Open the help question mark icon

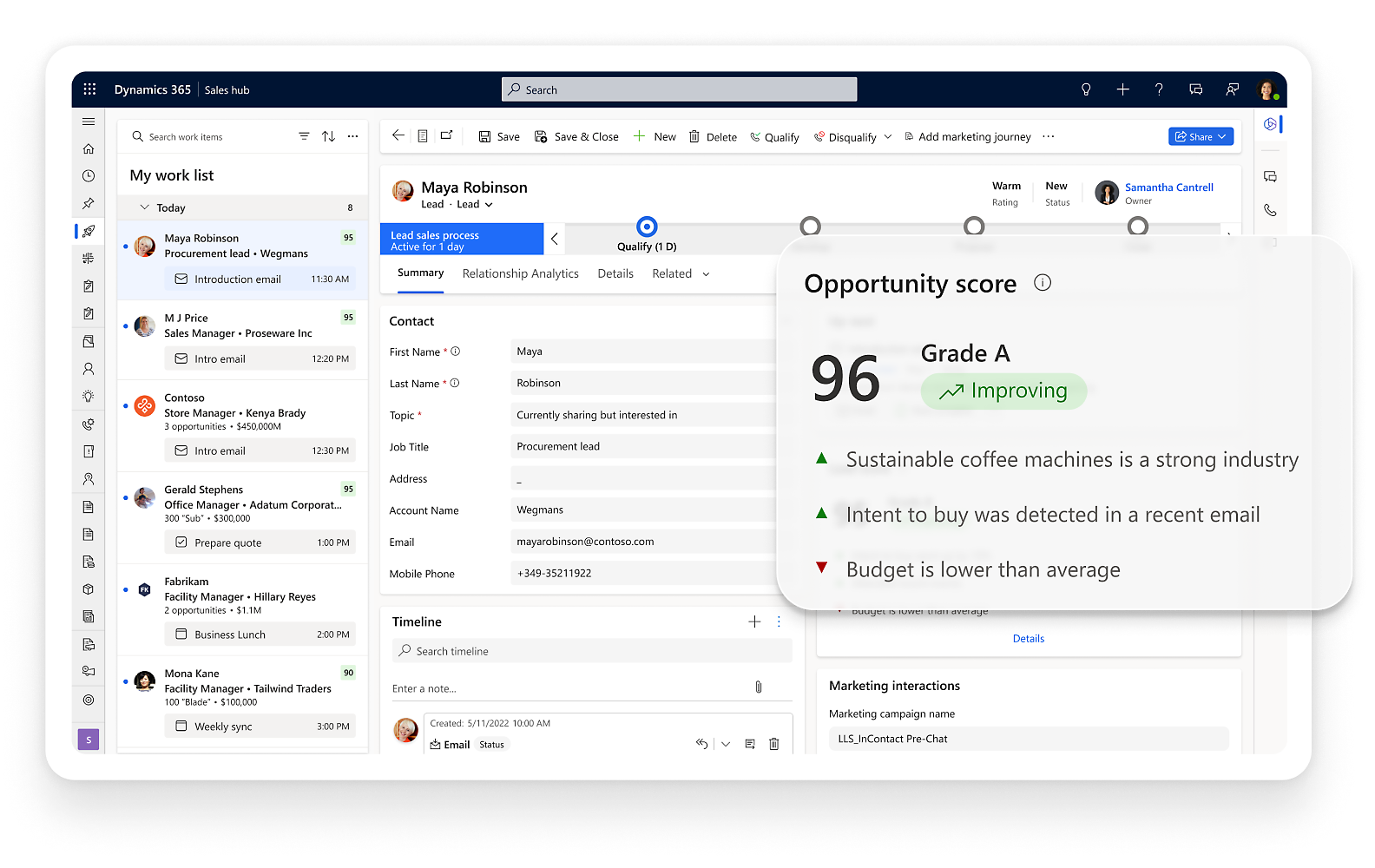tap(1159, 89)
